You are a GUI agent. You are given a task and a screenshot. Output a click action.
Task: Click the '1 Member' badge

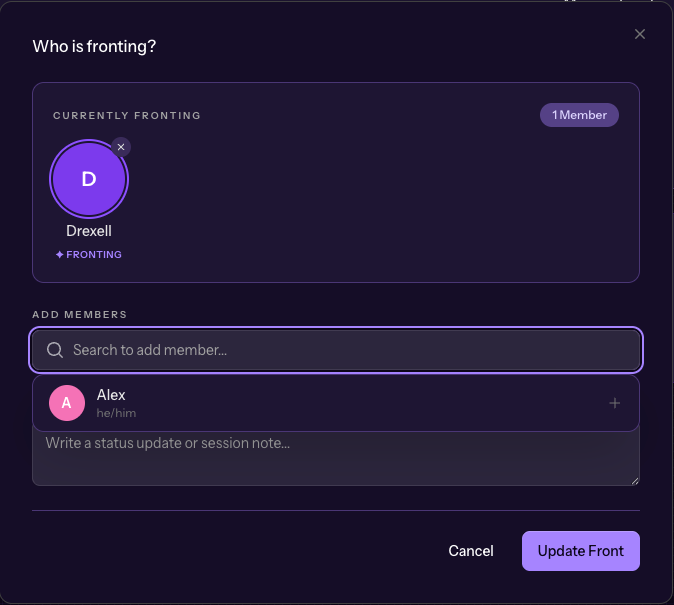click(580, 115)
